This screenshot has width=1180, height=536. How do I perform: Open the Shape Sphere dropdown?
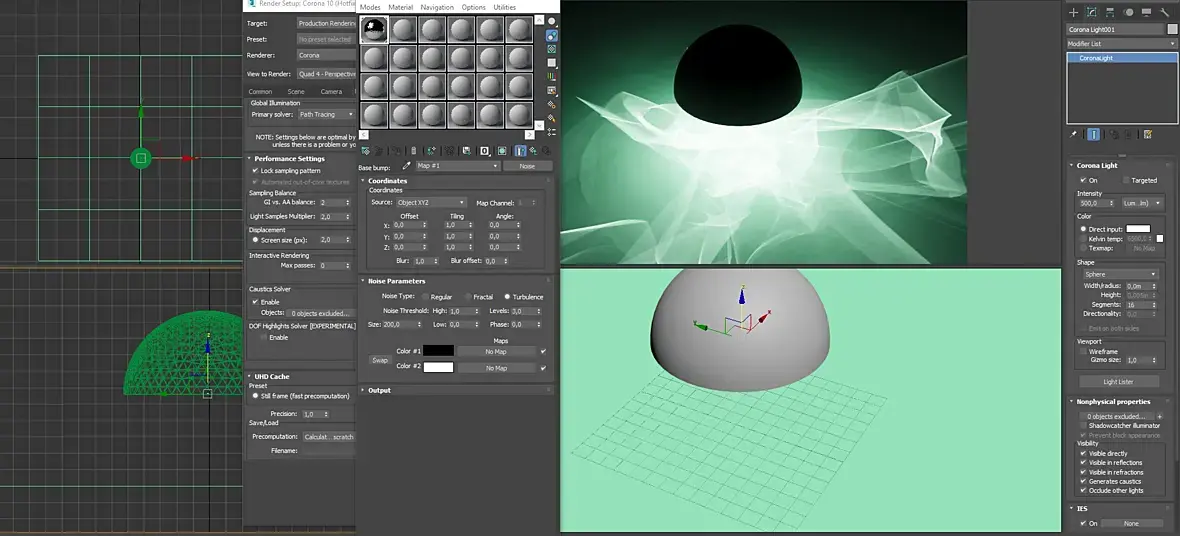coord(1119,274)
